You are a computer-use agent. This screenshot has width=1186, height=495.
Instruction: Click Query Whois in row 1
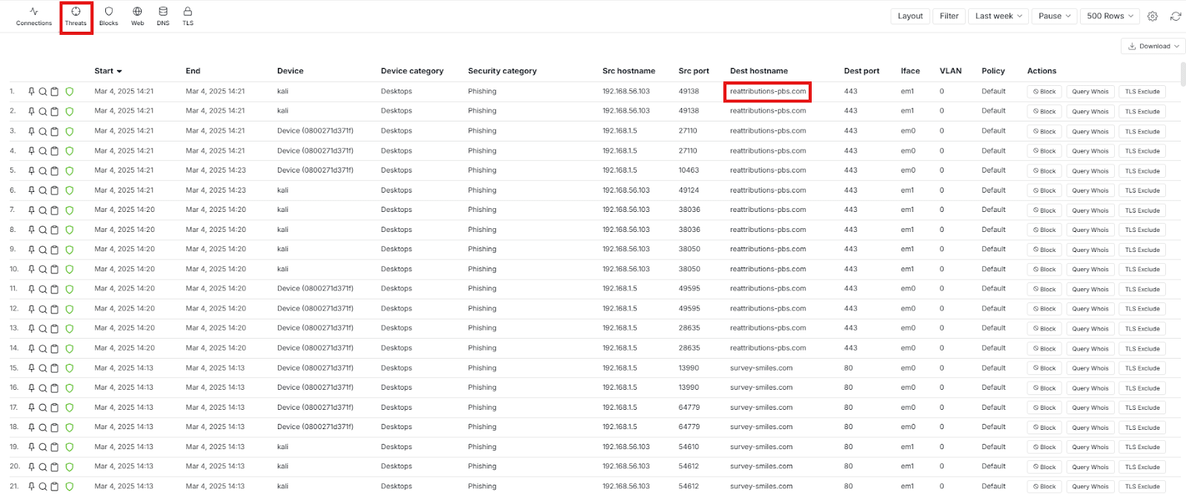pos(1090,91)
